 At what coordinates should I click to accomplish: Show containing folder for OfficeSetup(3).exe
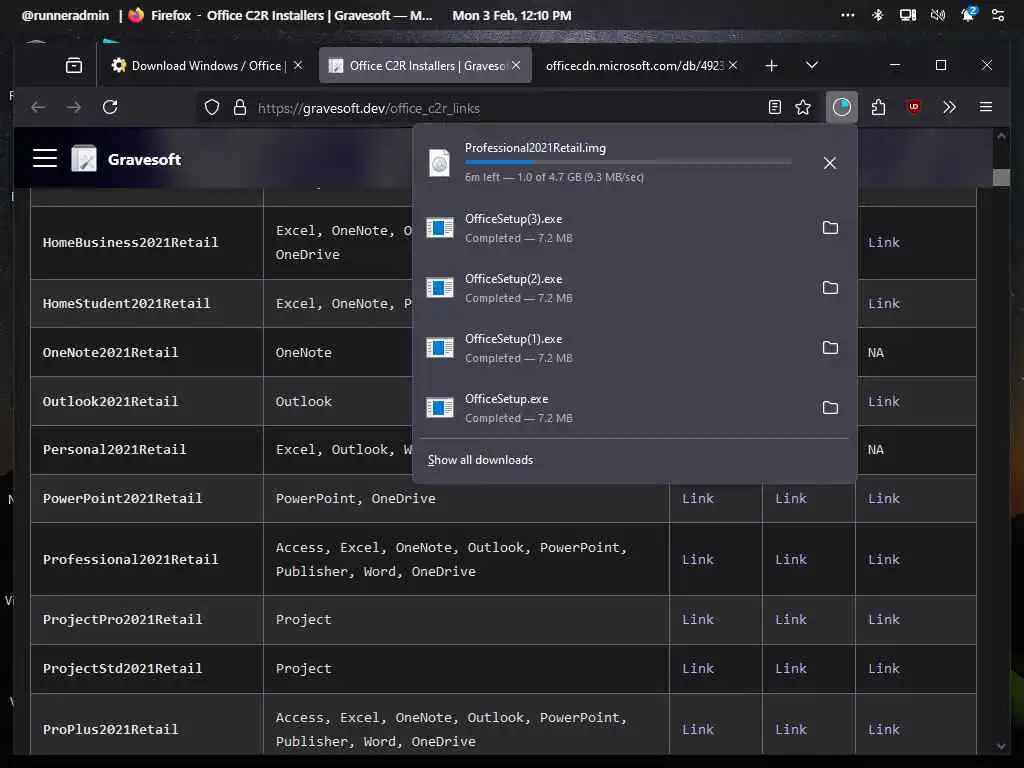click(x=830, y=227)
